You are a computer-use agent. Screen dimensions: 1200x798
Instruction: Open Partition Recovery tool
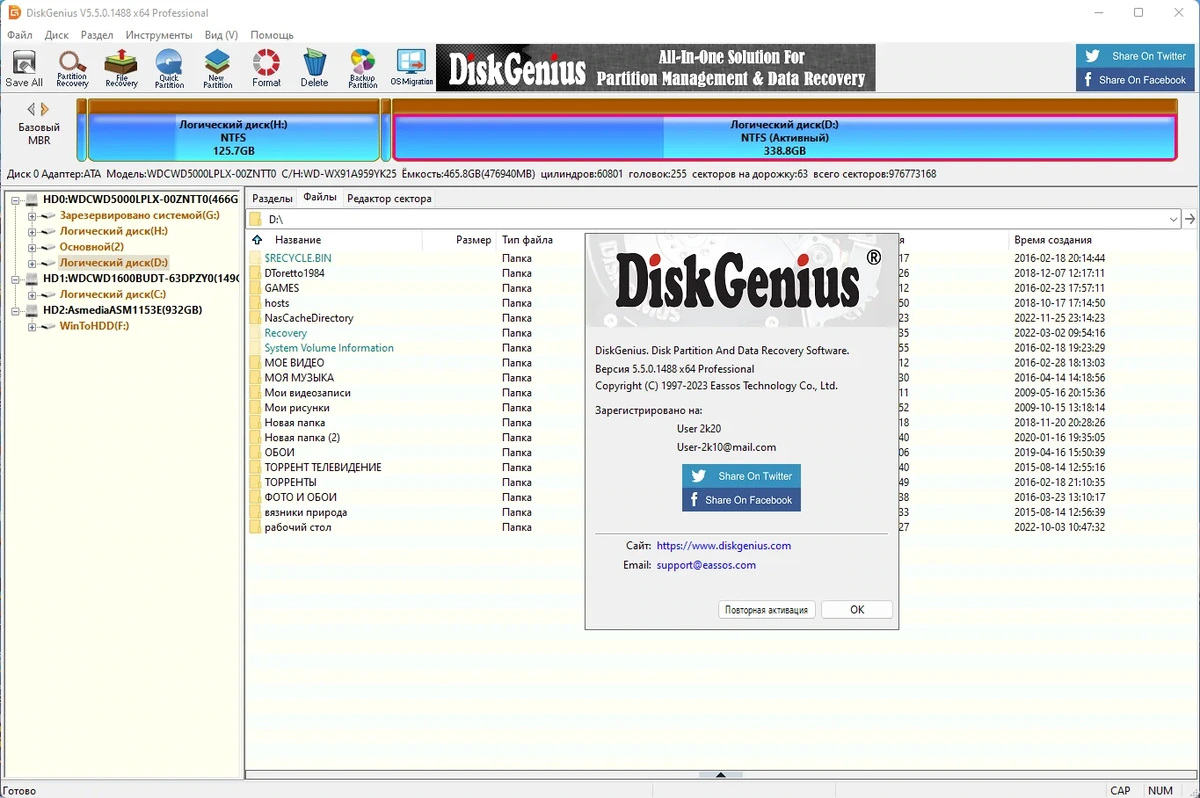72,68
